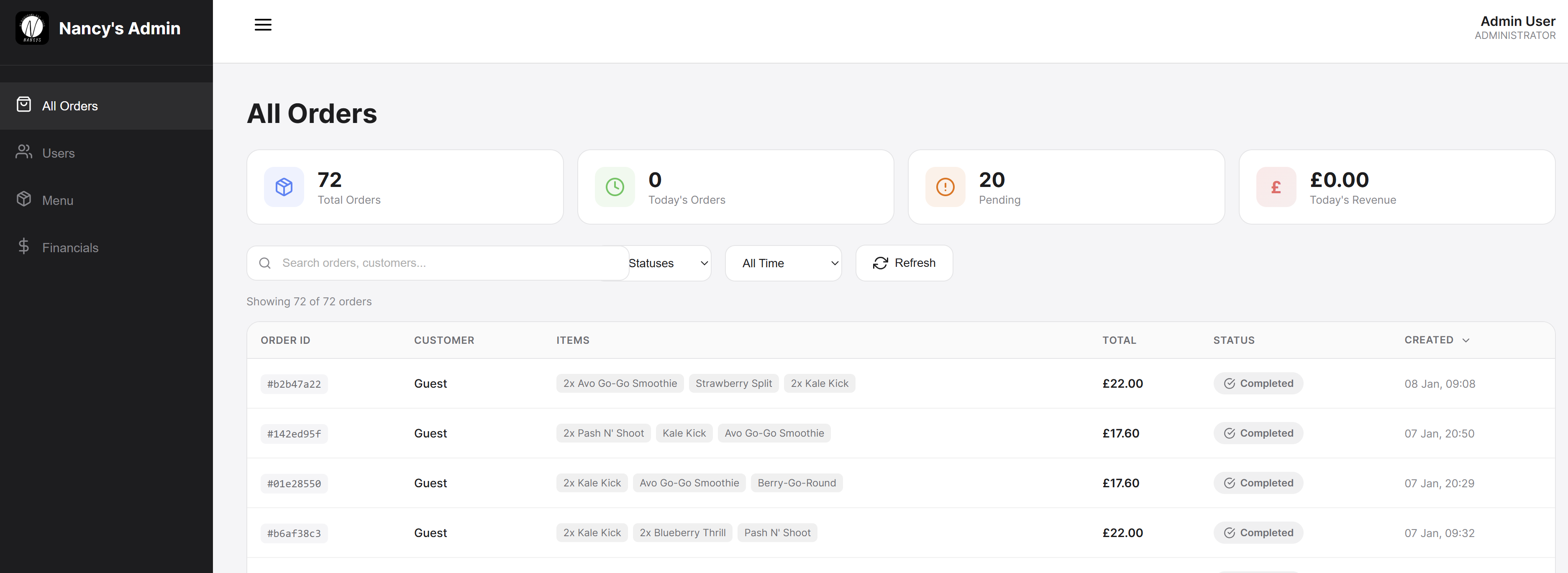Click the Berry-Go-Round item tag
Screen dimensions: 1568x573
pos(796,483)
